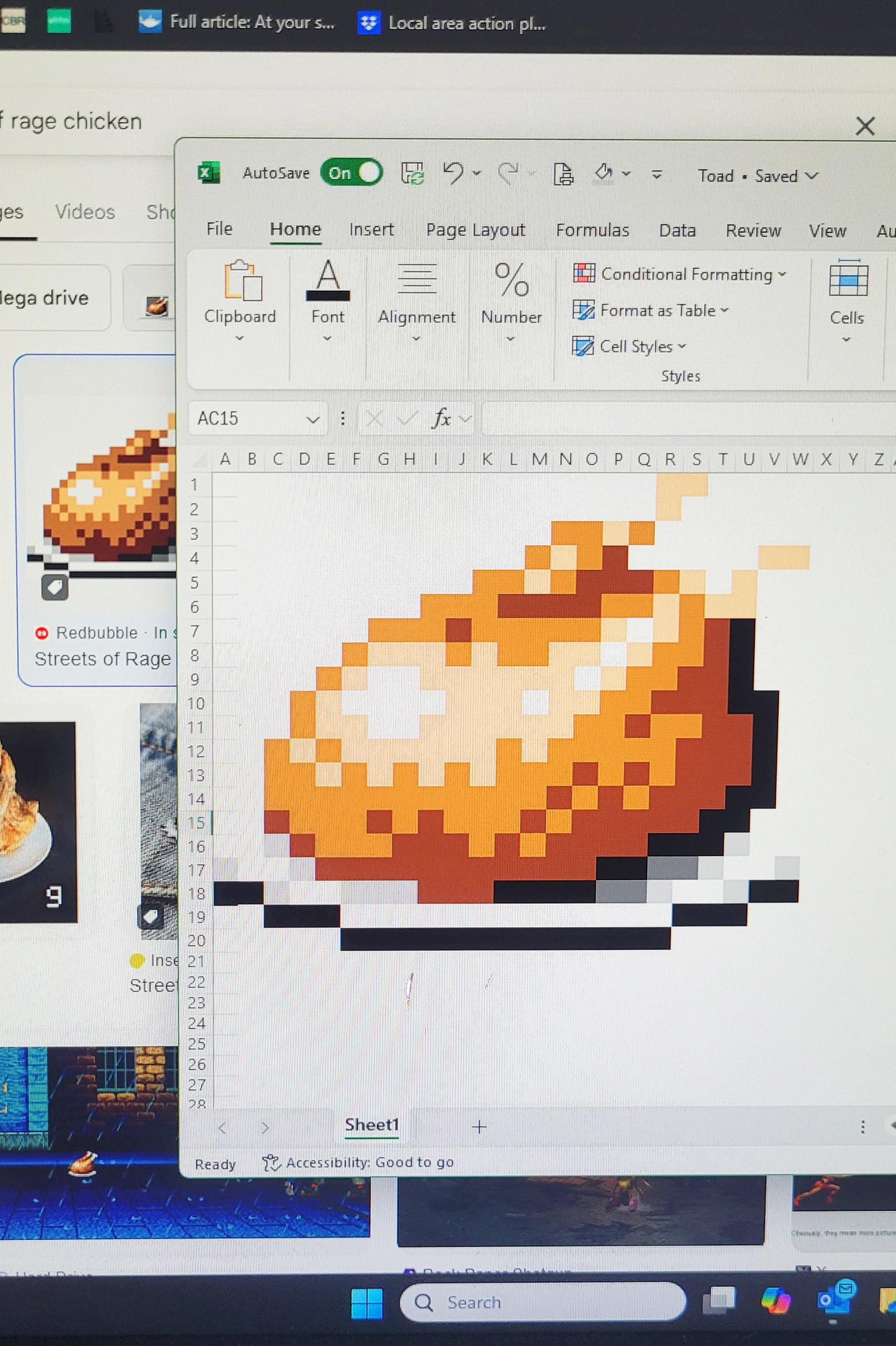Click the formula bar Enter checkmark

pyautogui.click(x=407, y=419)
